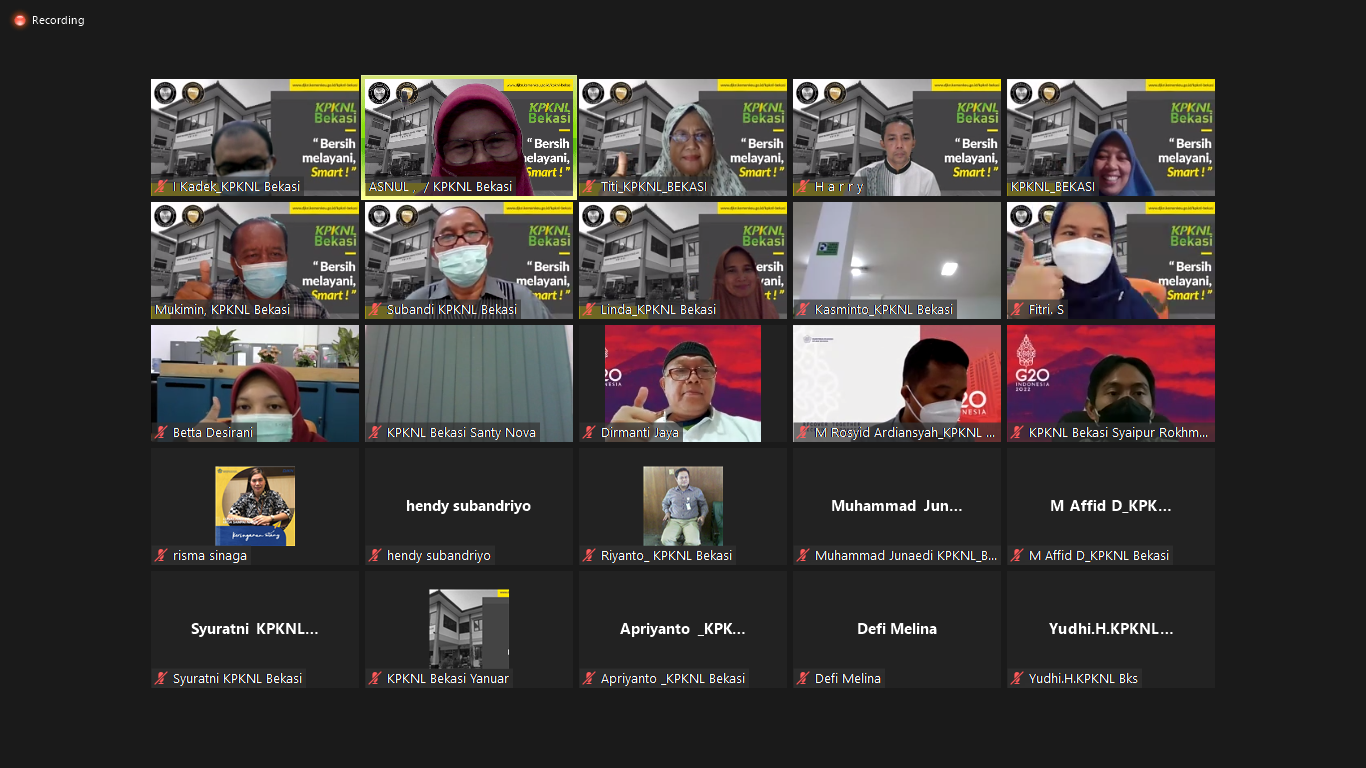Click muted mic icon beside Titi_KPKNL_BEKASI

[x=590, y=187]
